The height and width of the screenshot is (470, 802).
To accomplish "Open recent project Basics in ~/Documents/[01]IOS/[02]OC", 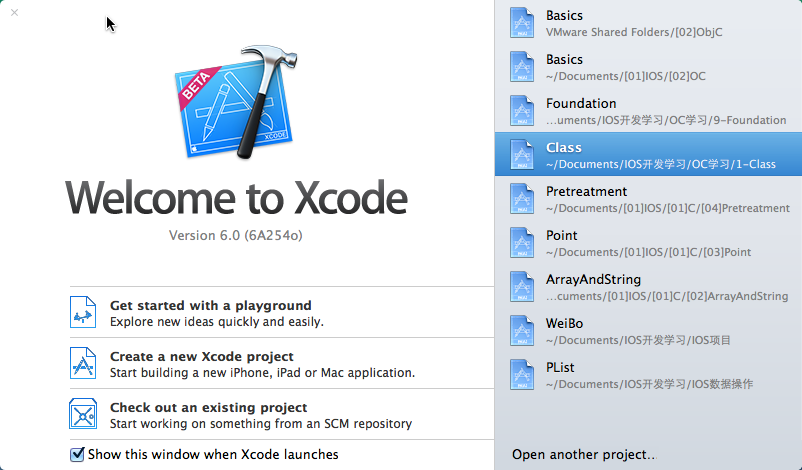I will coord(648,66).
